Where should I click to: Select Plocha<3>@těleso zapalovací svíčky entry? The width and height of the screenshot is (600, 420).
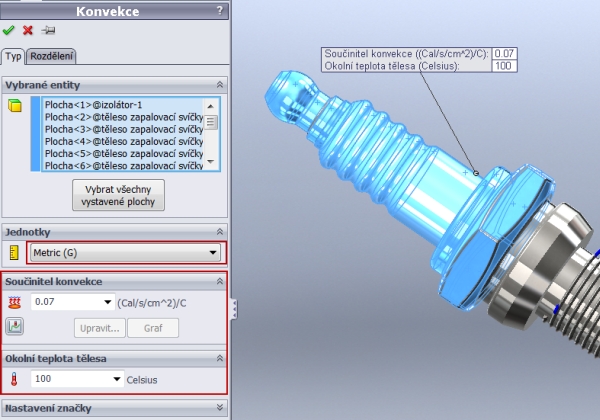[x=124, y=129]
